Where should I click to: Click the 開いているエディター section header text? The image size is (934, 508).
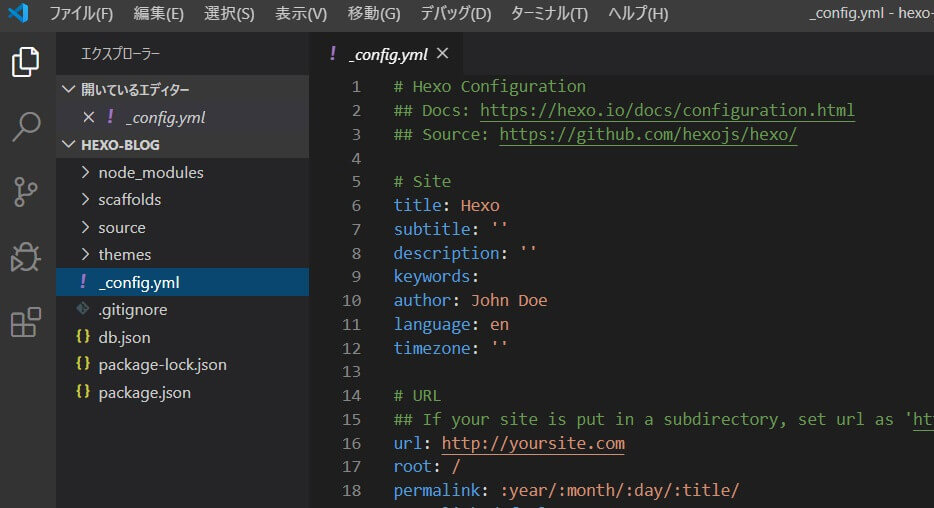(x=135, y=89)
